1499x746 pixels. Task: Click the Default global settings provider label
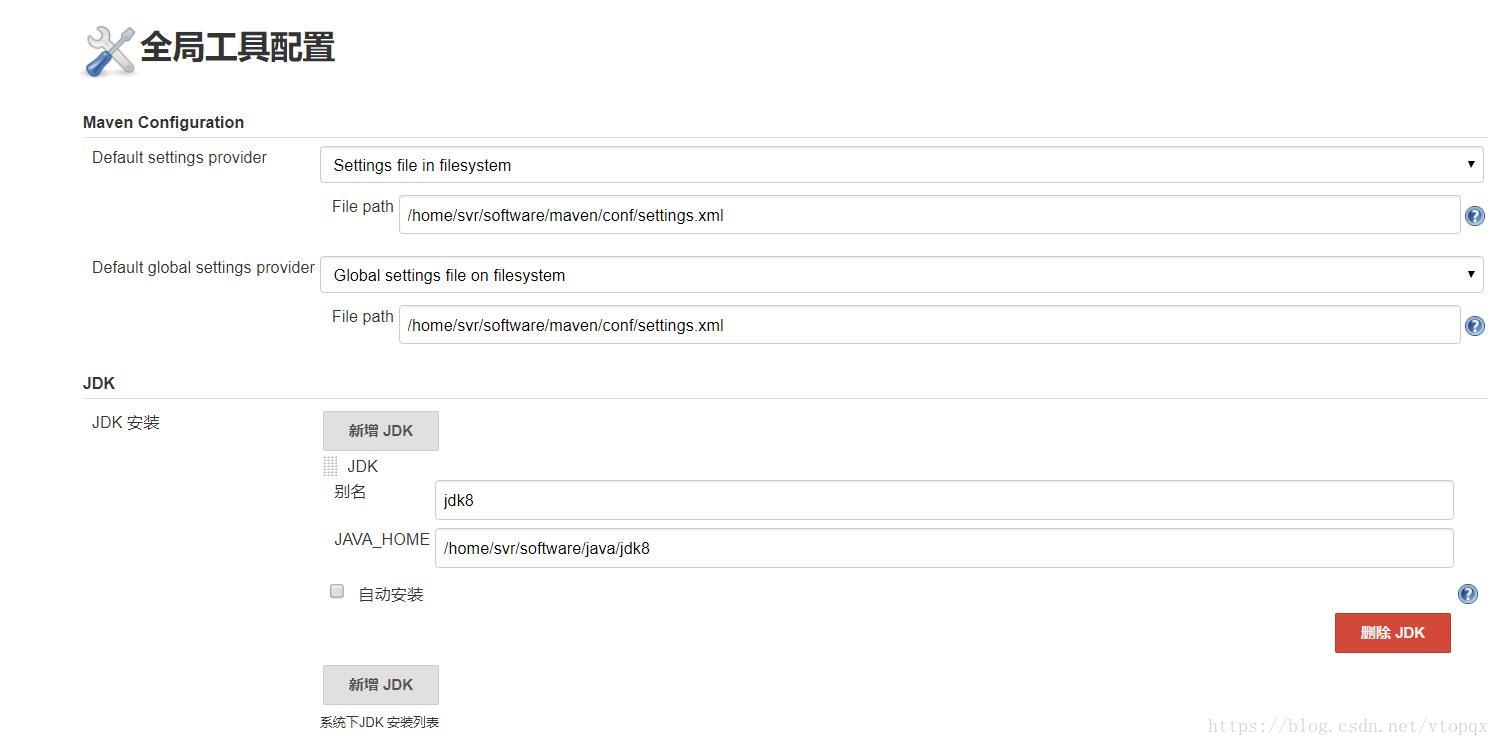point(203,268)
